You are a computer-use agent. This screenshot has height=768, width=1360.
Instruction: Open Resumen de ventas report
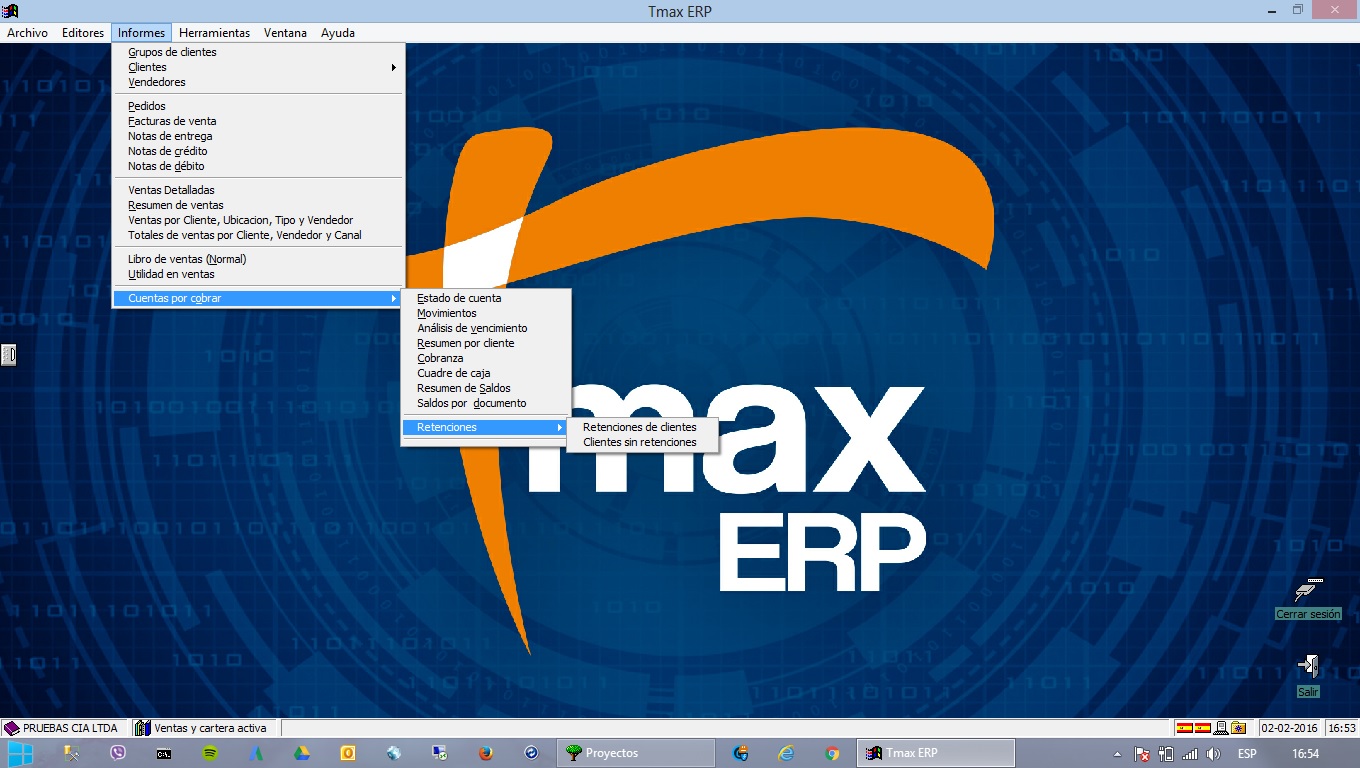[x=258, y=205]
